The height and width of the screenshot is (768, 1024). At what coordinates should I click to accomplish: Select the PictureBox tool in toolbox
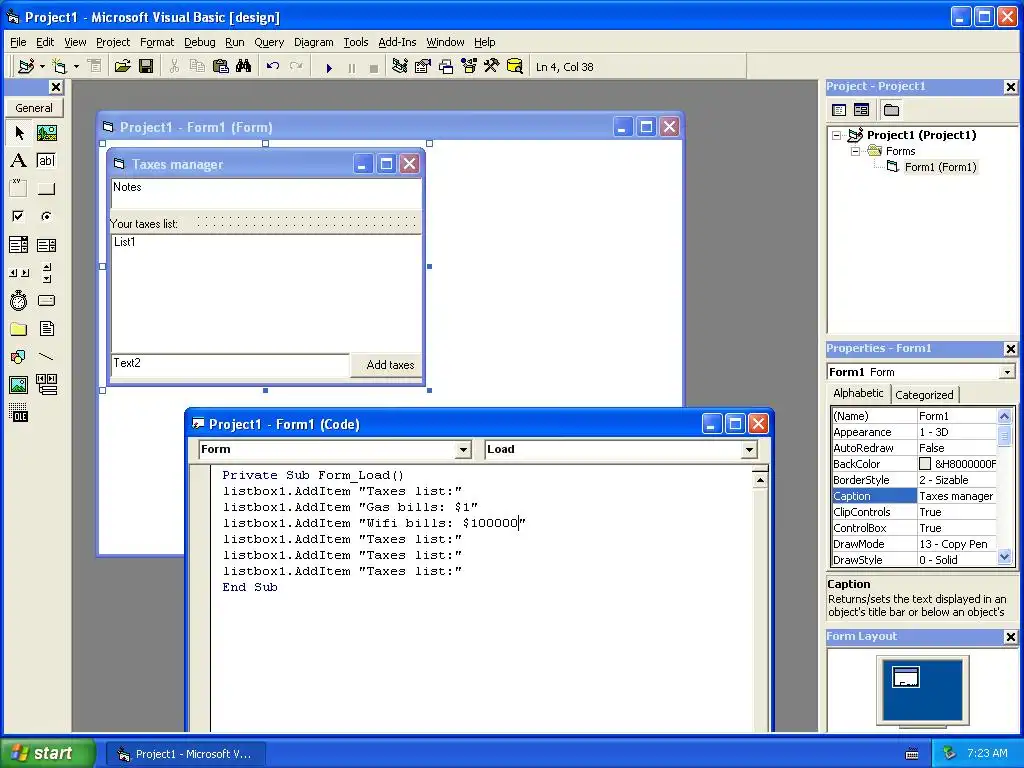pyautogui.click(x=46, y=133)
